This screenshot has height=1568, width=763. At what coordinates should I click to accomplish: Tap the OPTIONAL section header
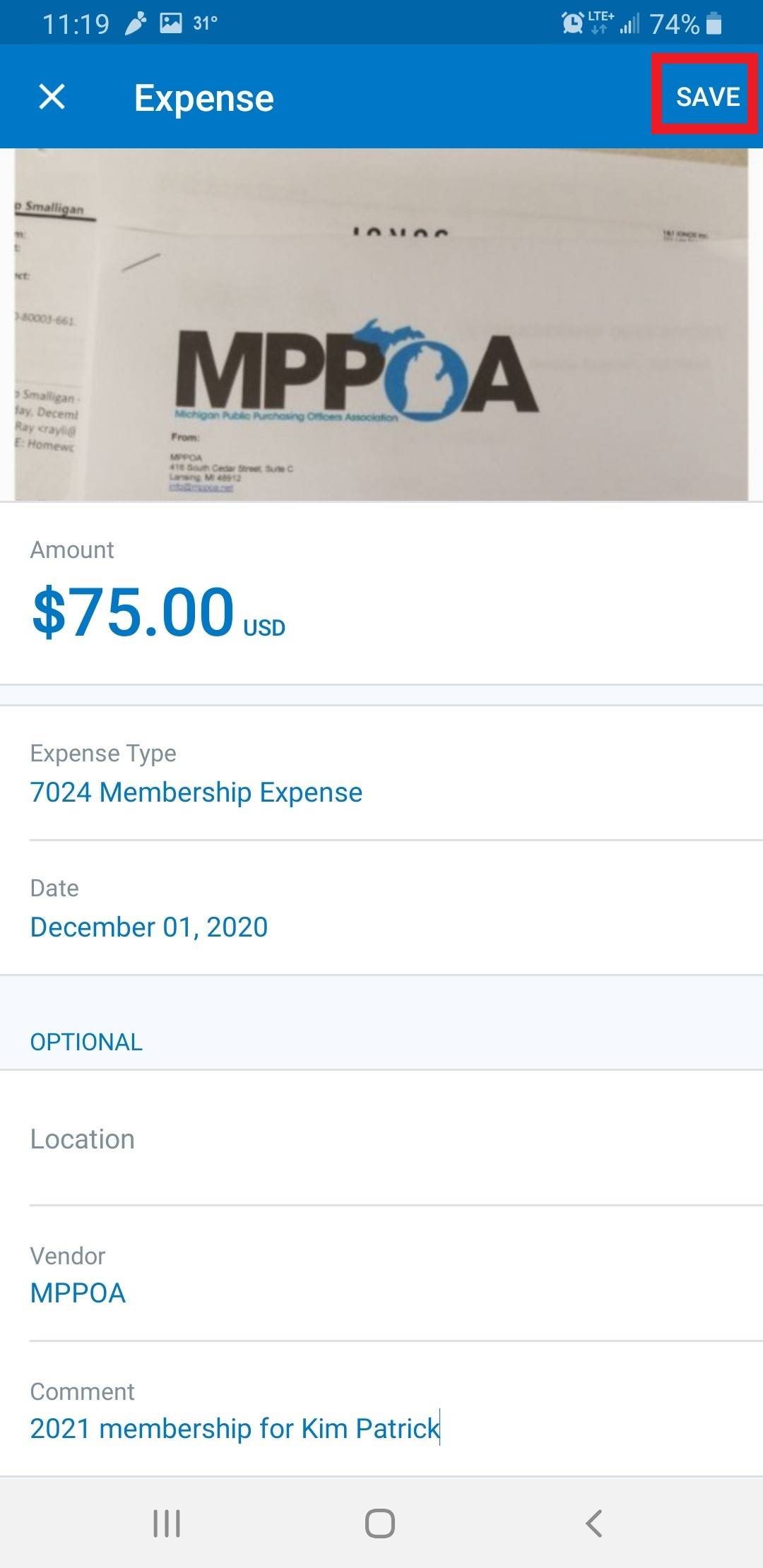click(86, 1042)
